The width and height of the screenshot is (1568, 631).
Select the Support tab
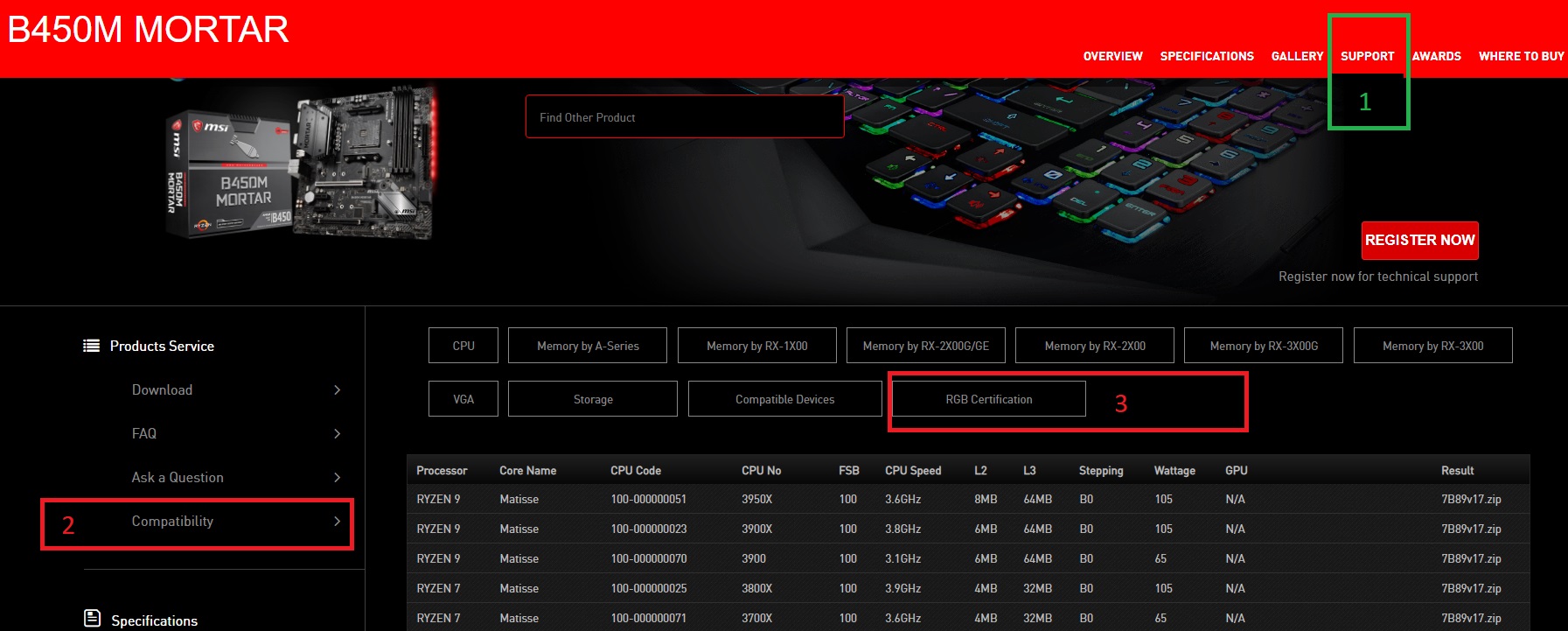click(x=1367, y=56)
